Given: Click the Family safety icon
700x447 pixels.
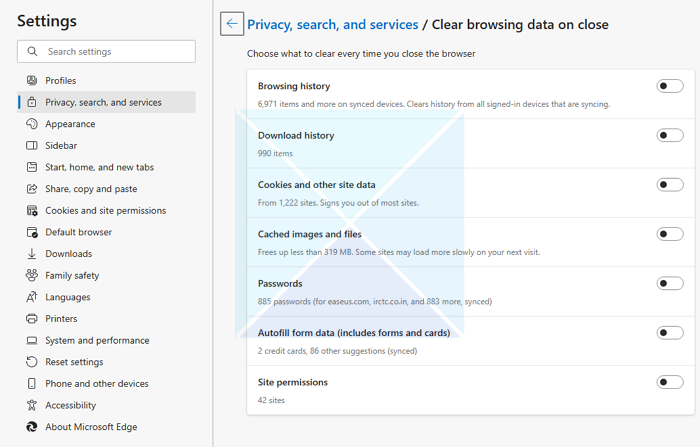Looking at the screenshot, I should pyautogui.click(x=32, y=276).
